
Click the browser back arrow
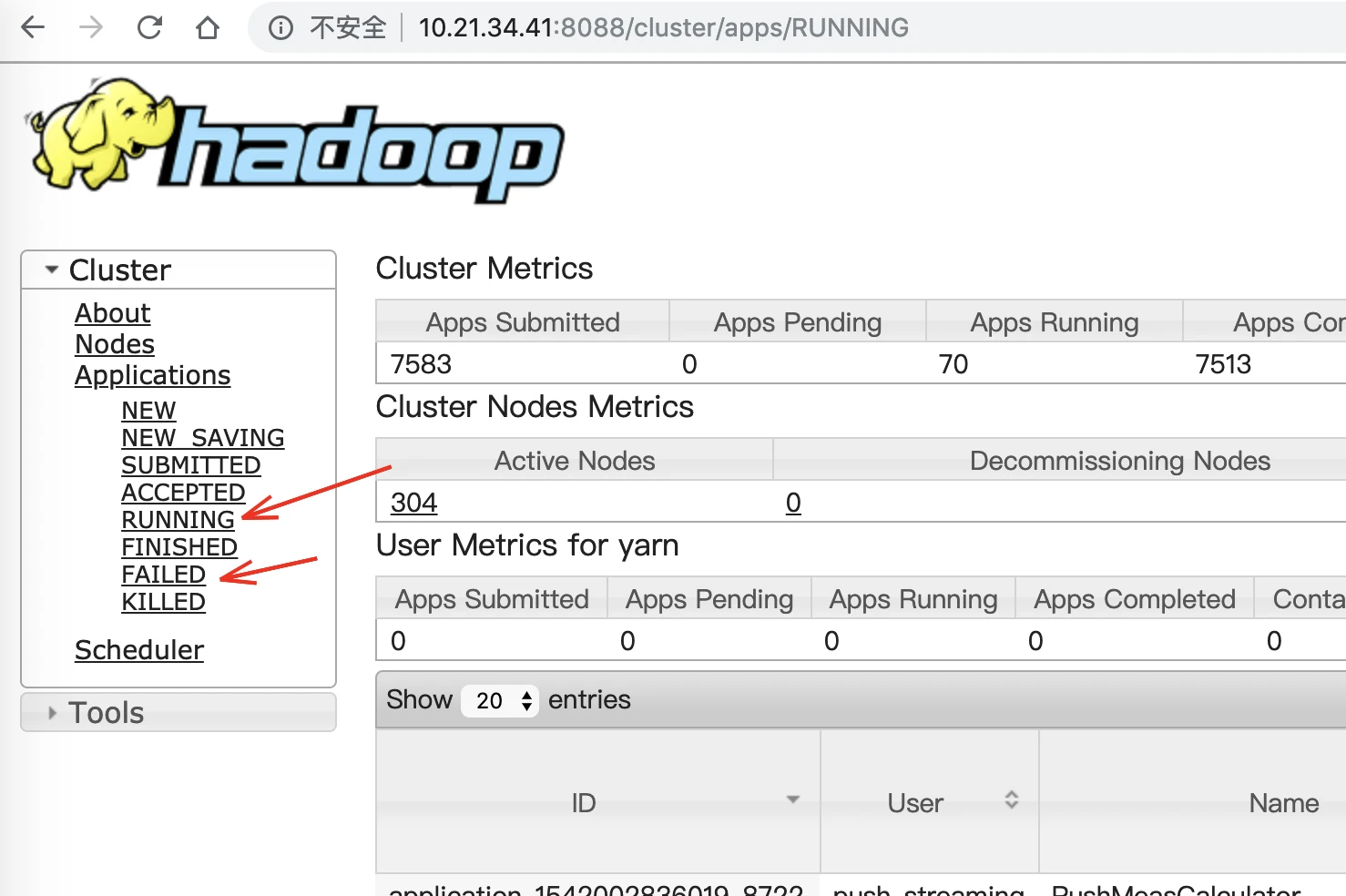tap(33, 27)
